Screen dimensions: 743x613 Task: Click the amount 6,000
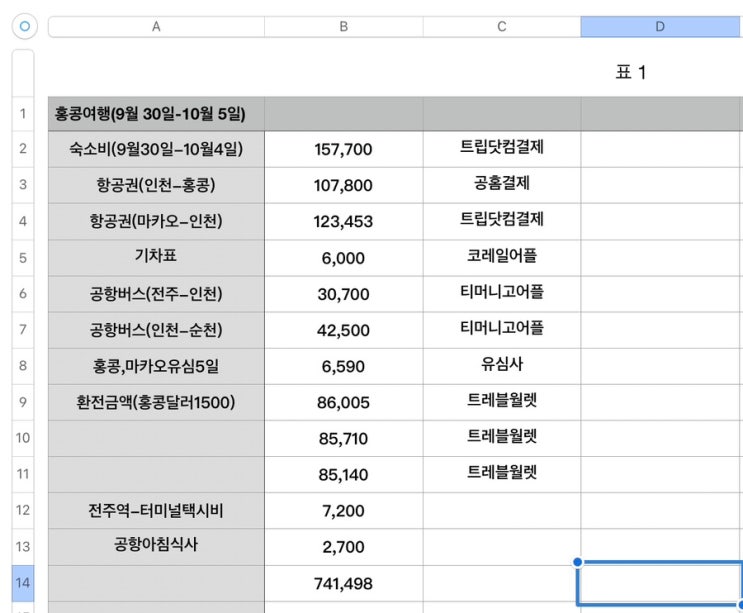point(344,258)
